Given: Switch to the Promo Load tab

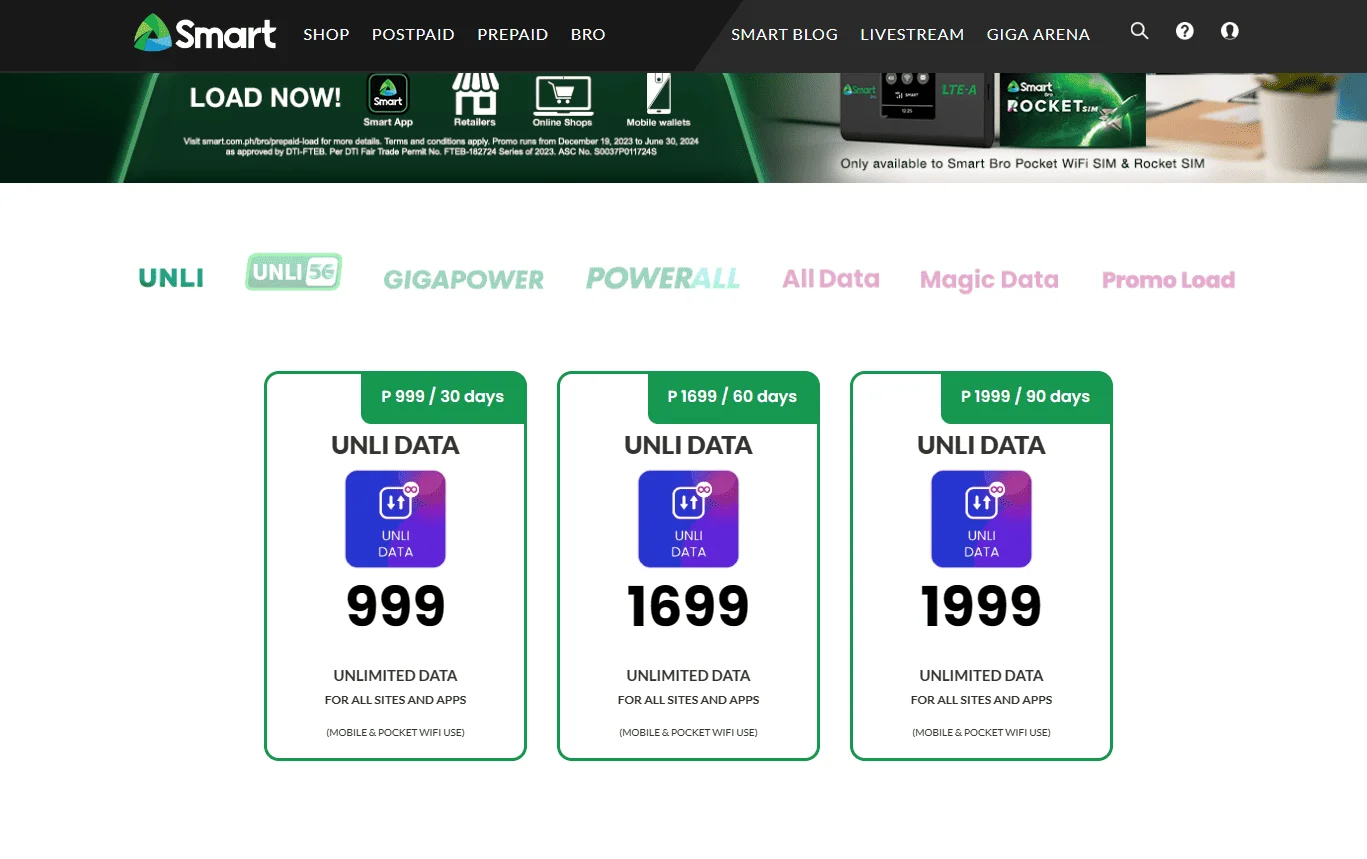Looking at the screenshot, I should click(x=1168, y=280).
